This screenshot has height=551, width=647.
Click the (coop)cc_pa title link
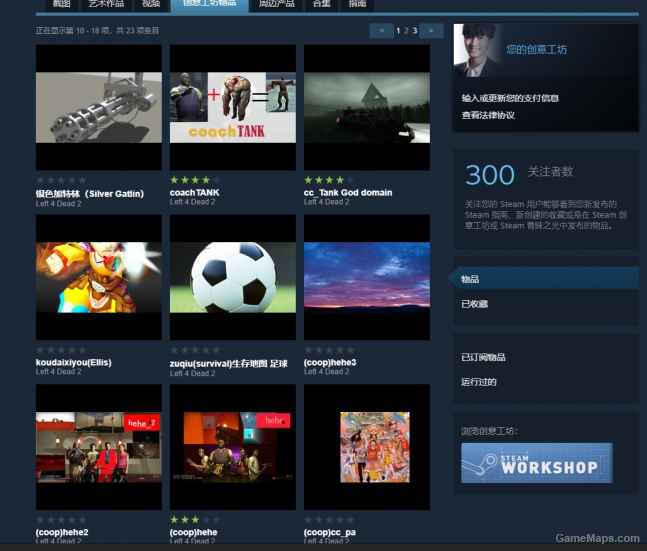330,532
